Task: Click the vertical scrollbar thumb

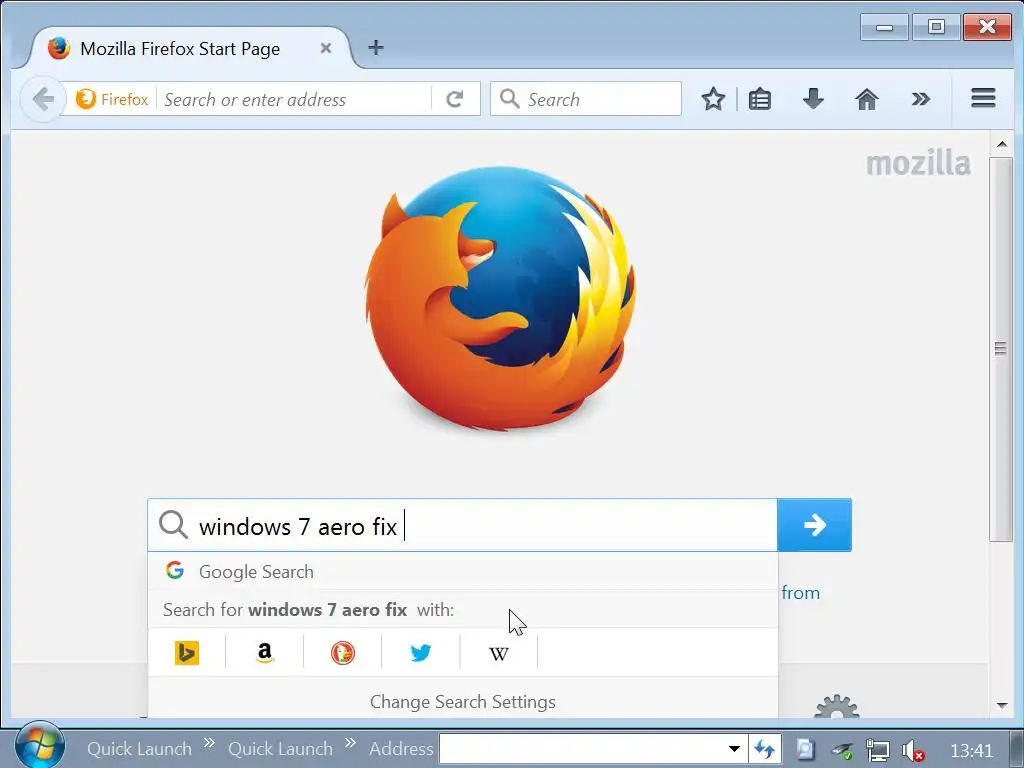Action: 1000,349
